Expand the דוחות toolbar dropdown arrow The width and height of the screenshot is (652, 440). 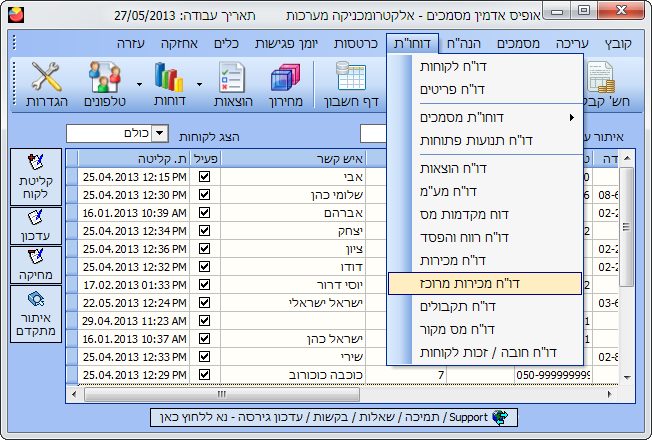pyautogui.click(x=200, y=84)
